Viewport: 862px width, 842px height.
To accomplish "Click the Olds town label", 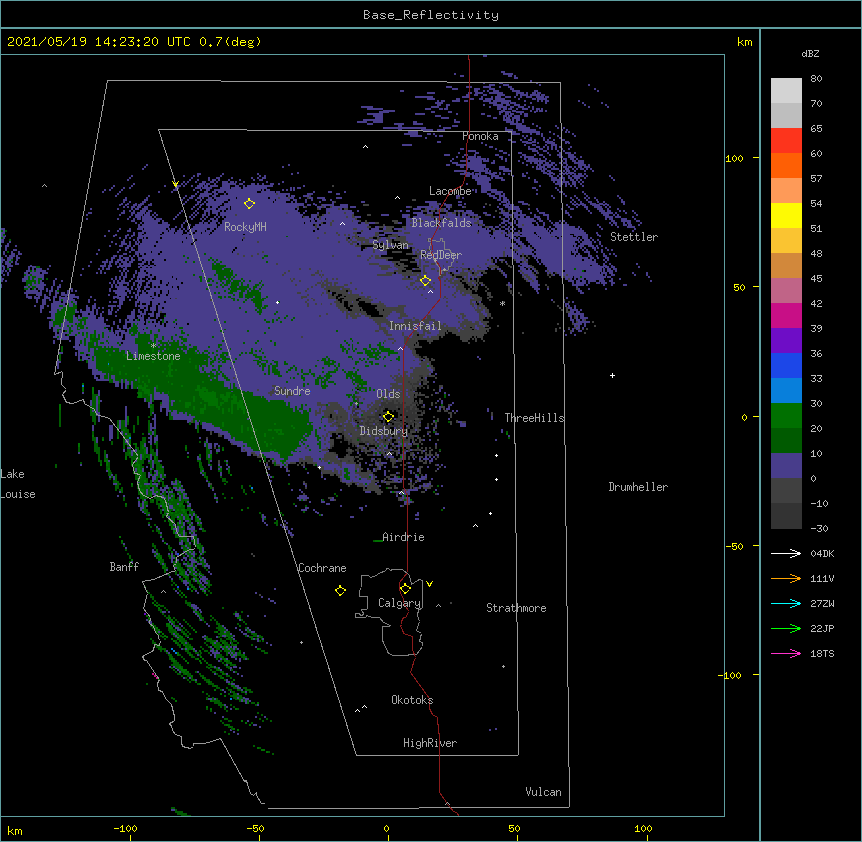I will pyautogui.click(x=388, y=394).
